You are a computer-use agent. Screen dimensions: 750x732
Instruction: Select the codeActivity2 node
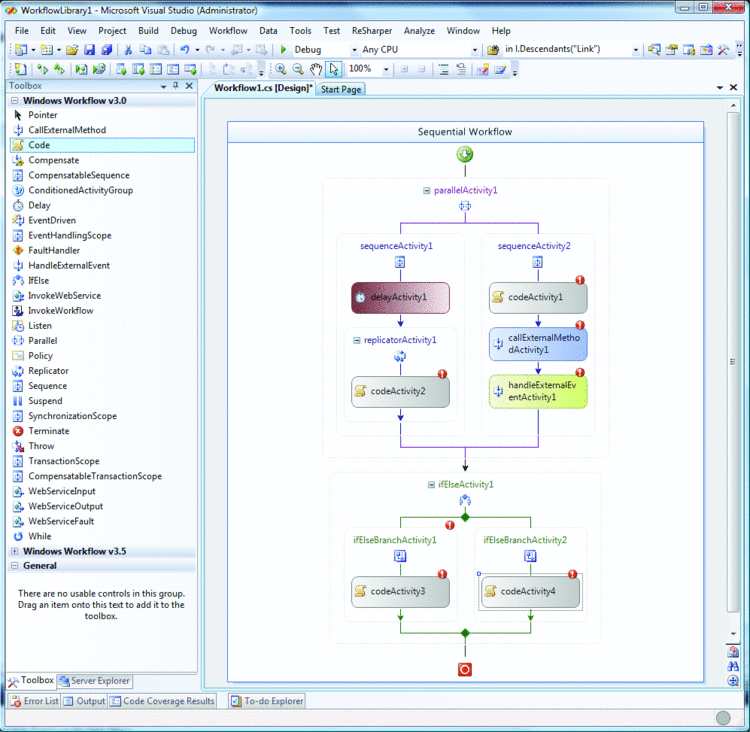(400, 391)
